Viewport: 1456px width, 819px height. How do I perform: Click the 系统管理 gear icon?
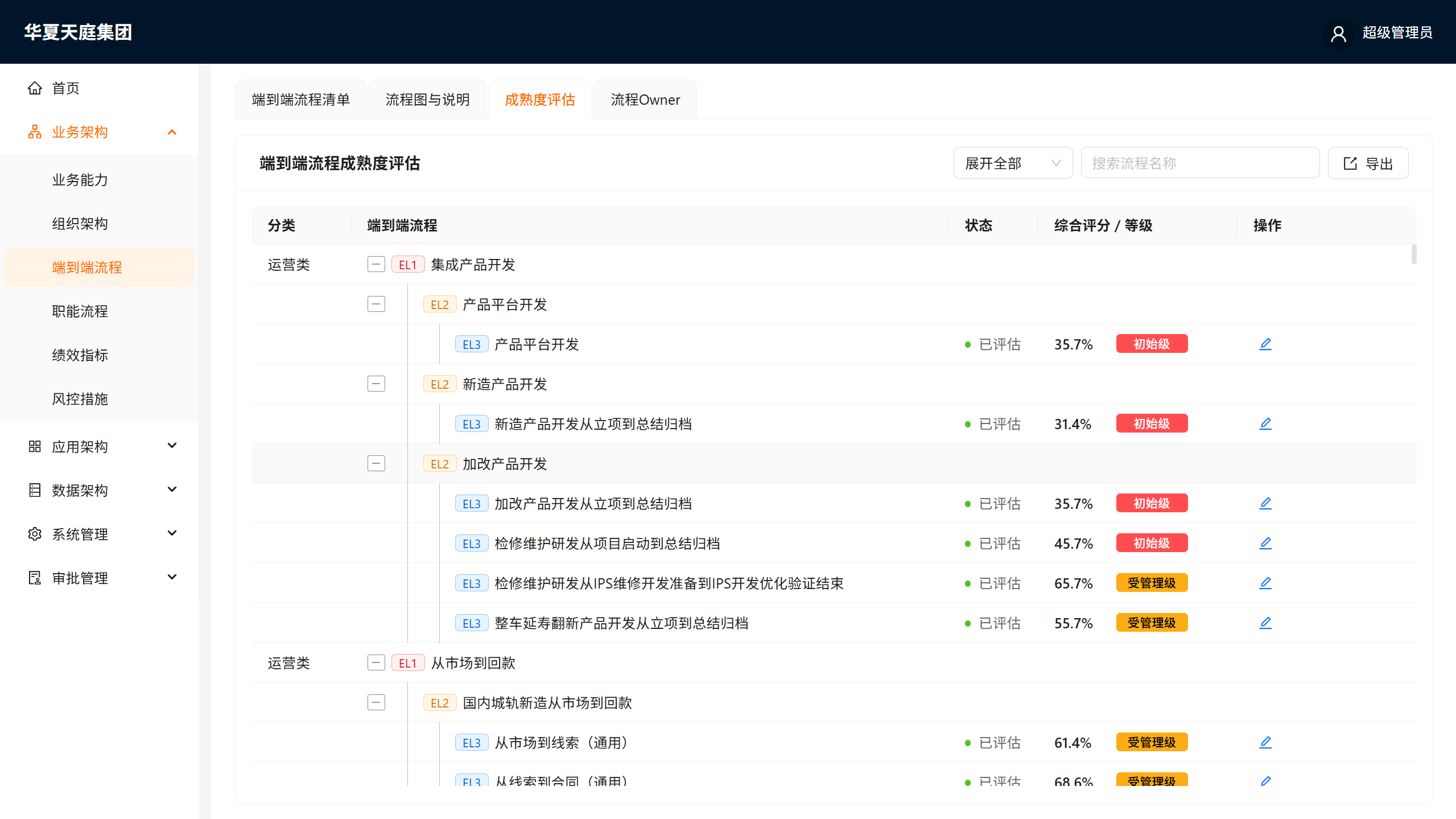pos(35,534)
